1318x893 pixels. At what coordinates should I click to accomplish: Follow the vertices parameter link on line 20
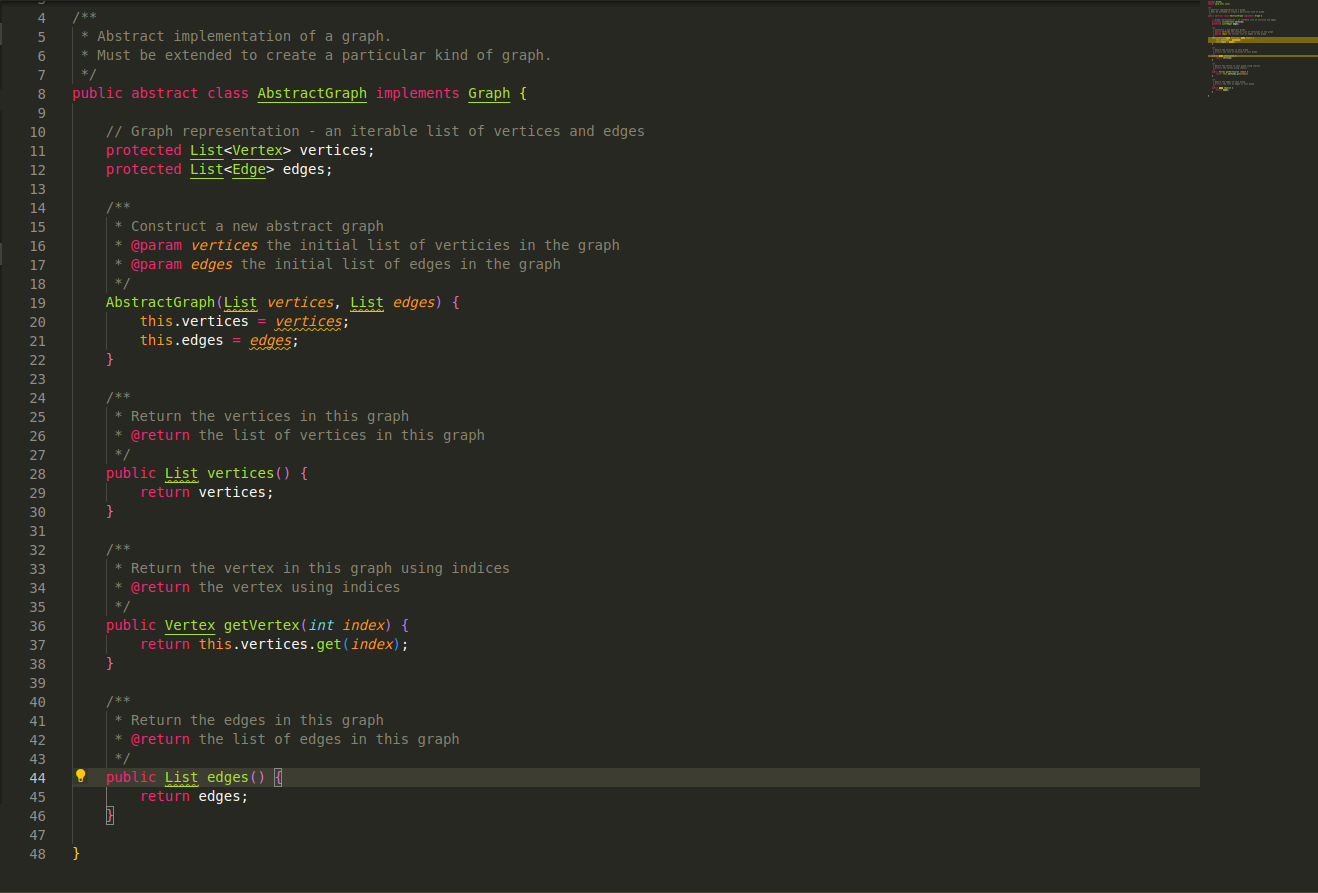[308, 321]
